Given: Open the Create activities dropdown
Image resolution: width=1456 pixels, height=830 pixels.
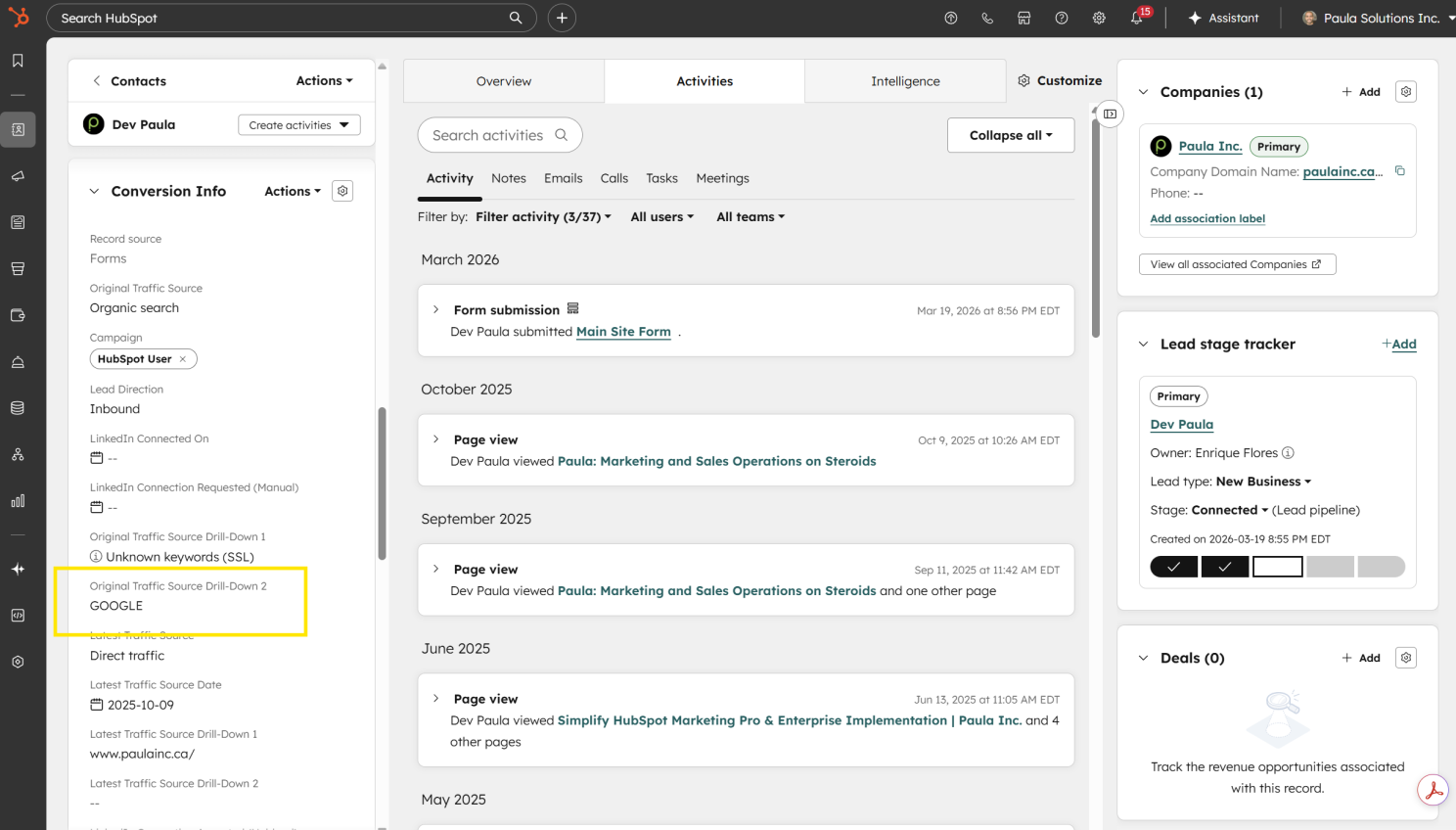Looking at the screenshot, I should (x=299, y=125).
